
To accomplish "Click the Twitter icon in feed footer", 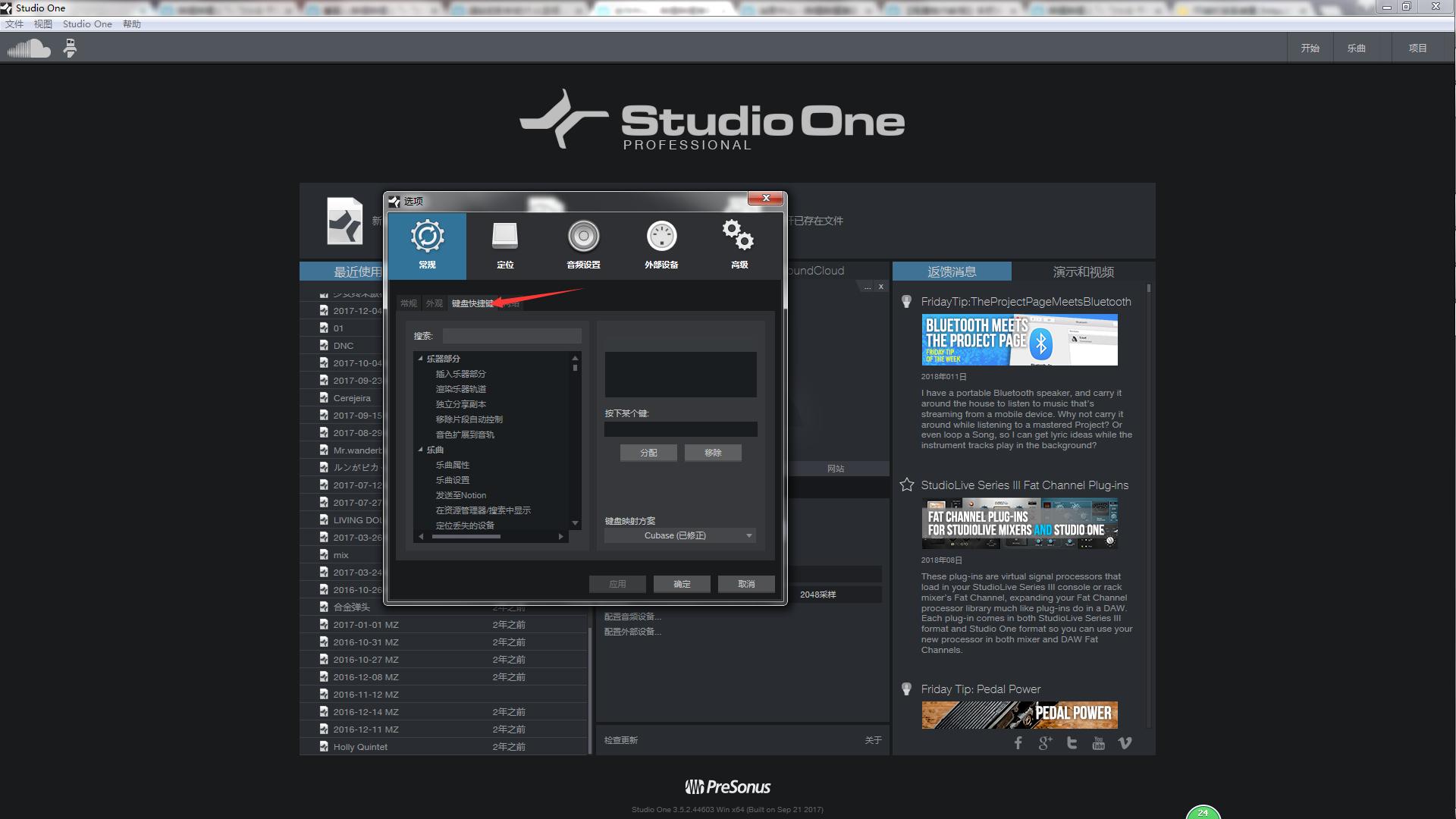I will (1072, 743).
